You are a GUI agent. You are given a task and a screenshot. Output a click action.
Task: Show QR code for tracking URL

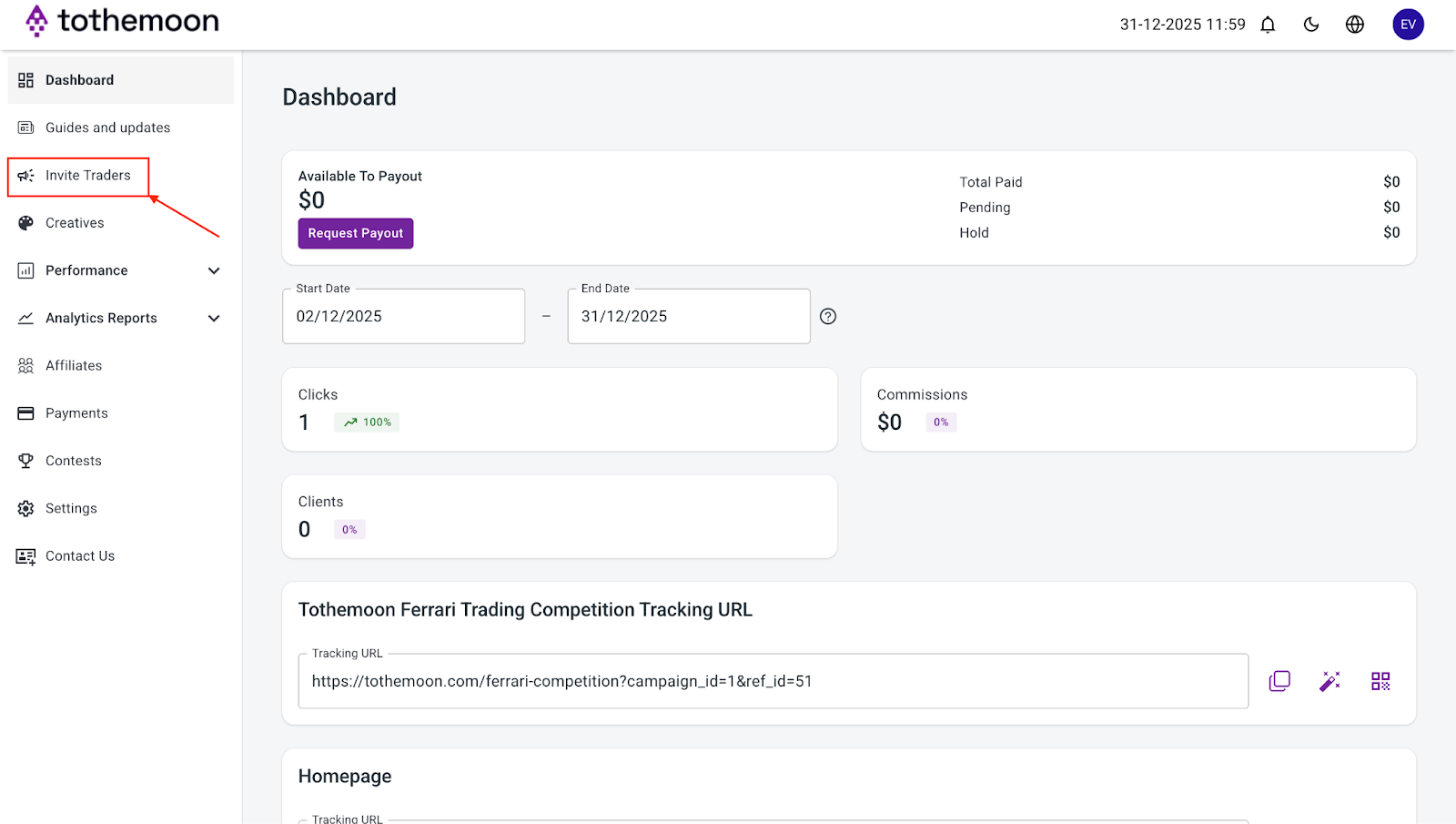[x=1380, y=681]
